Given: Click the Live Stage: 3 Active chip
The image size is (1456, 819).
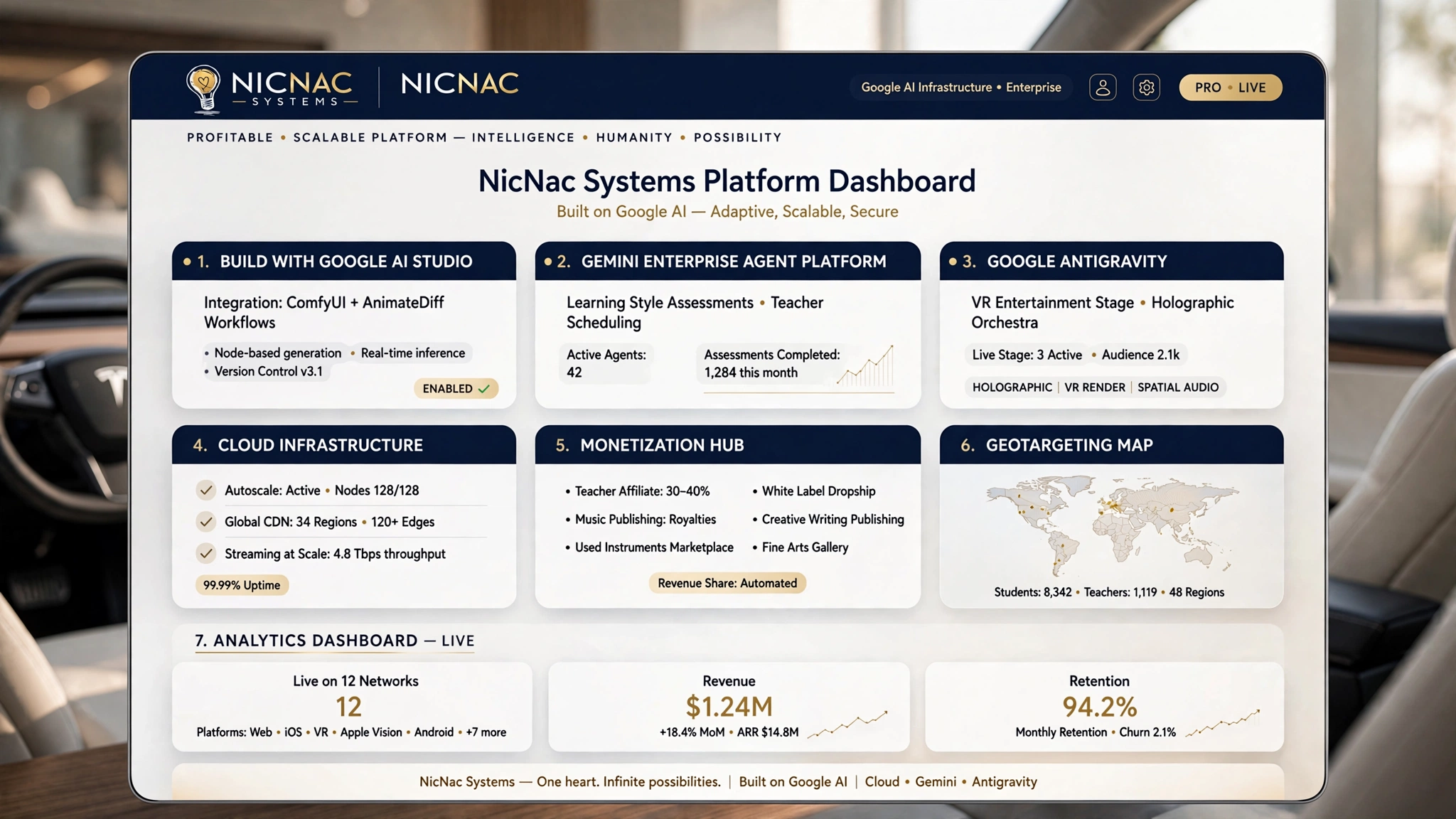Looking at the screenshot, I should pyautogui.click(x=1027, y=355).
